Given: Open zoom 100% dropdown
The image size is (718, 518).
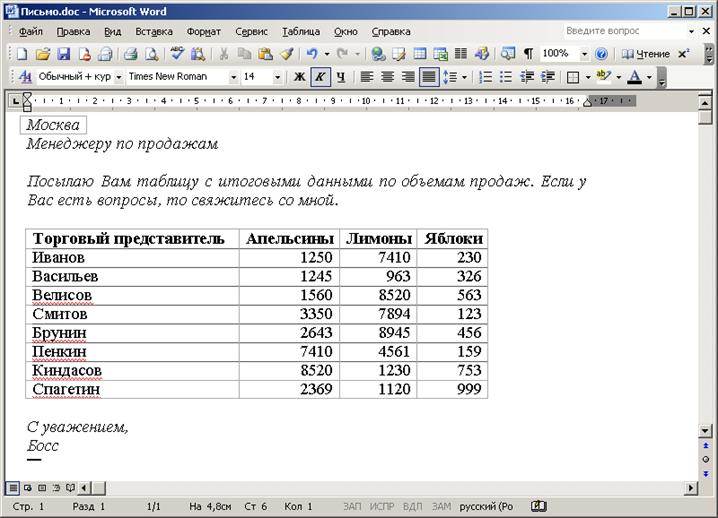Looking at the screenshot, I should (584, 54).
